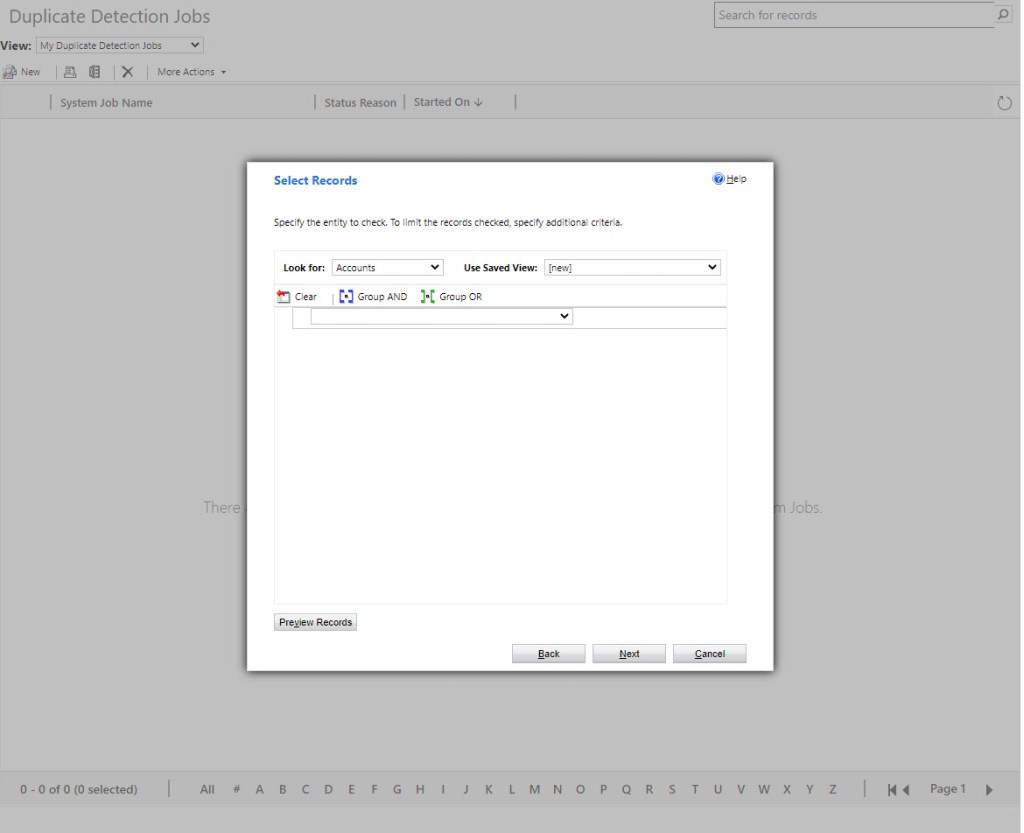Open the empty field selection dropdown
The height and width of the screenshot is (833, 1024).
(x=441, y=317)
